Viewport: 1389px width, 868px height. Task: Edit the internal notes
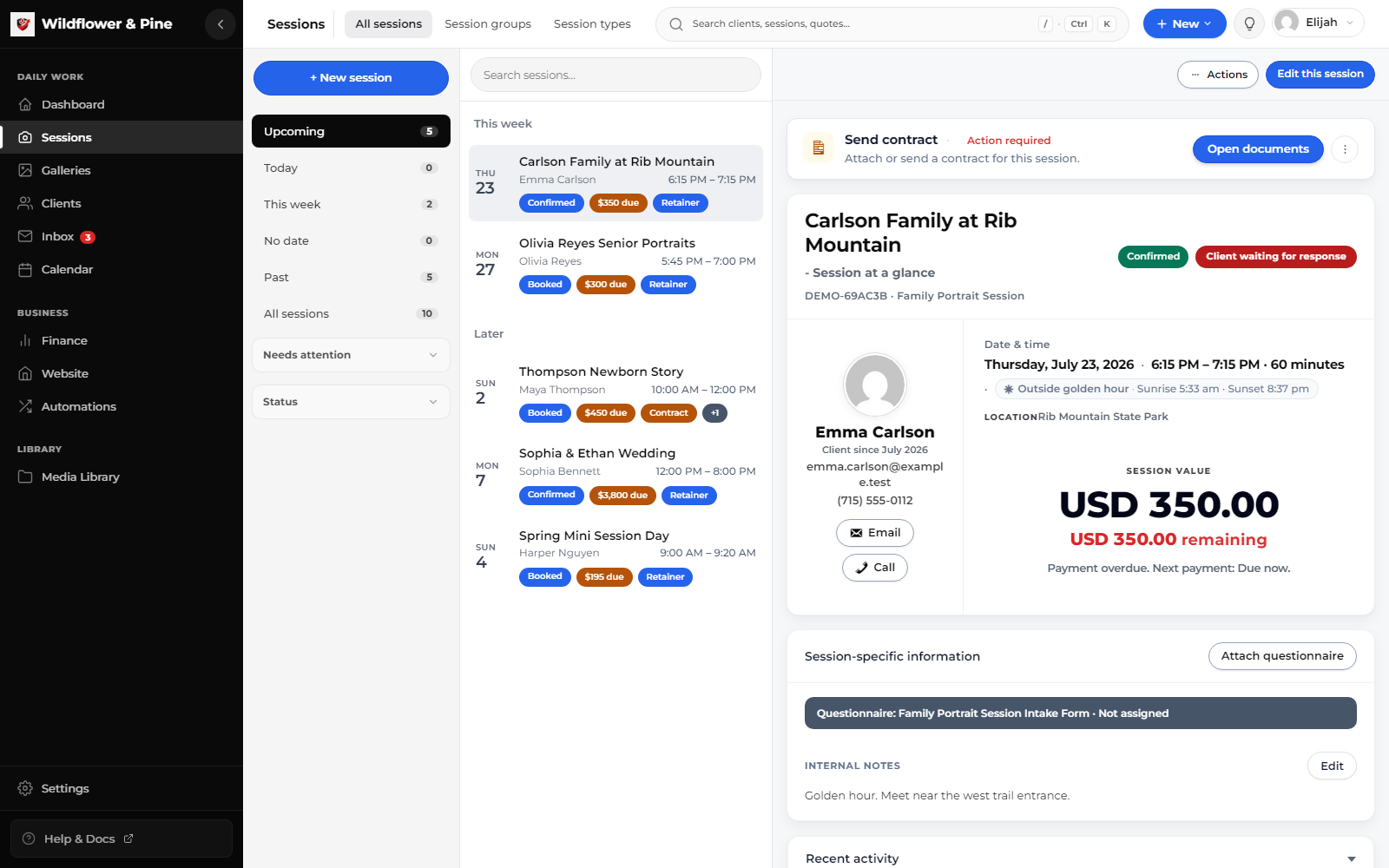click(1332, 766)
